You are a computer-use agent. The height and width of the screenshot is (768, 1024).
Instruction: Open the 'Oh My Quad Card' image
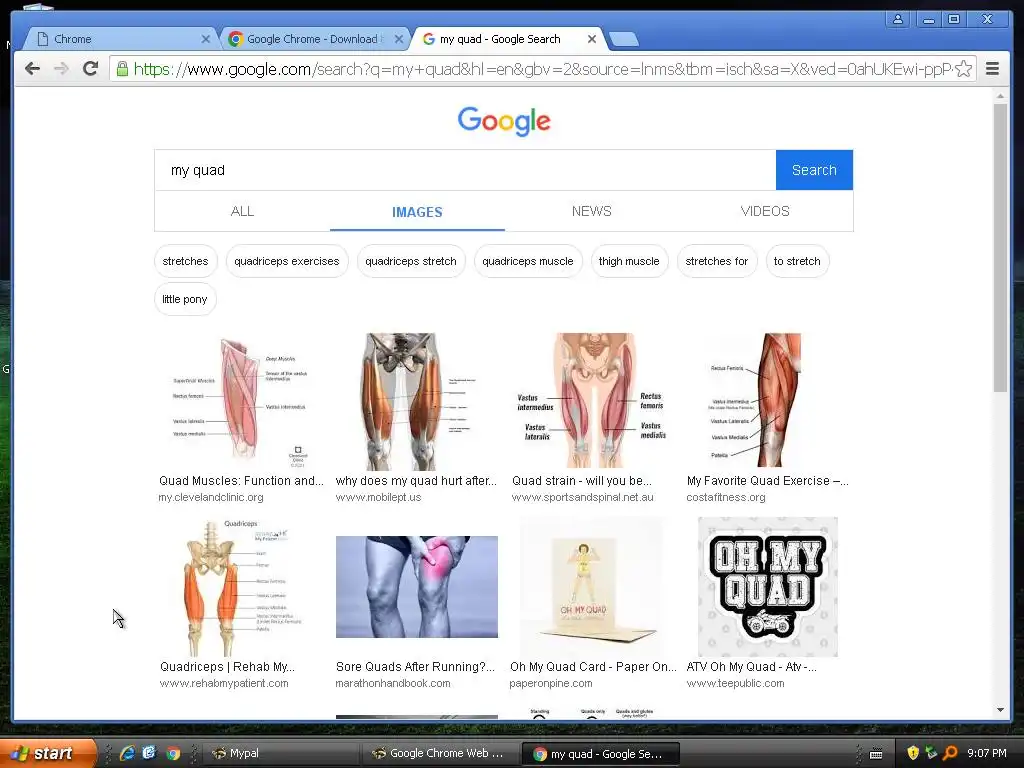pyautogui.click(x=592, y=586)
